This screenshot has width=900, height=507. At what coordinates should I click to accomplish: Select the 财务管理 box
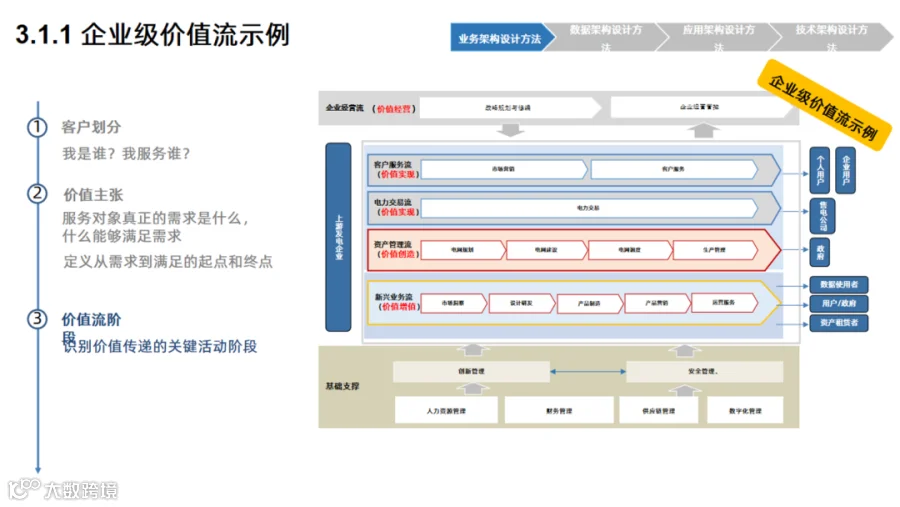tap(560, 411)
